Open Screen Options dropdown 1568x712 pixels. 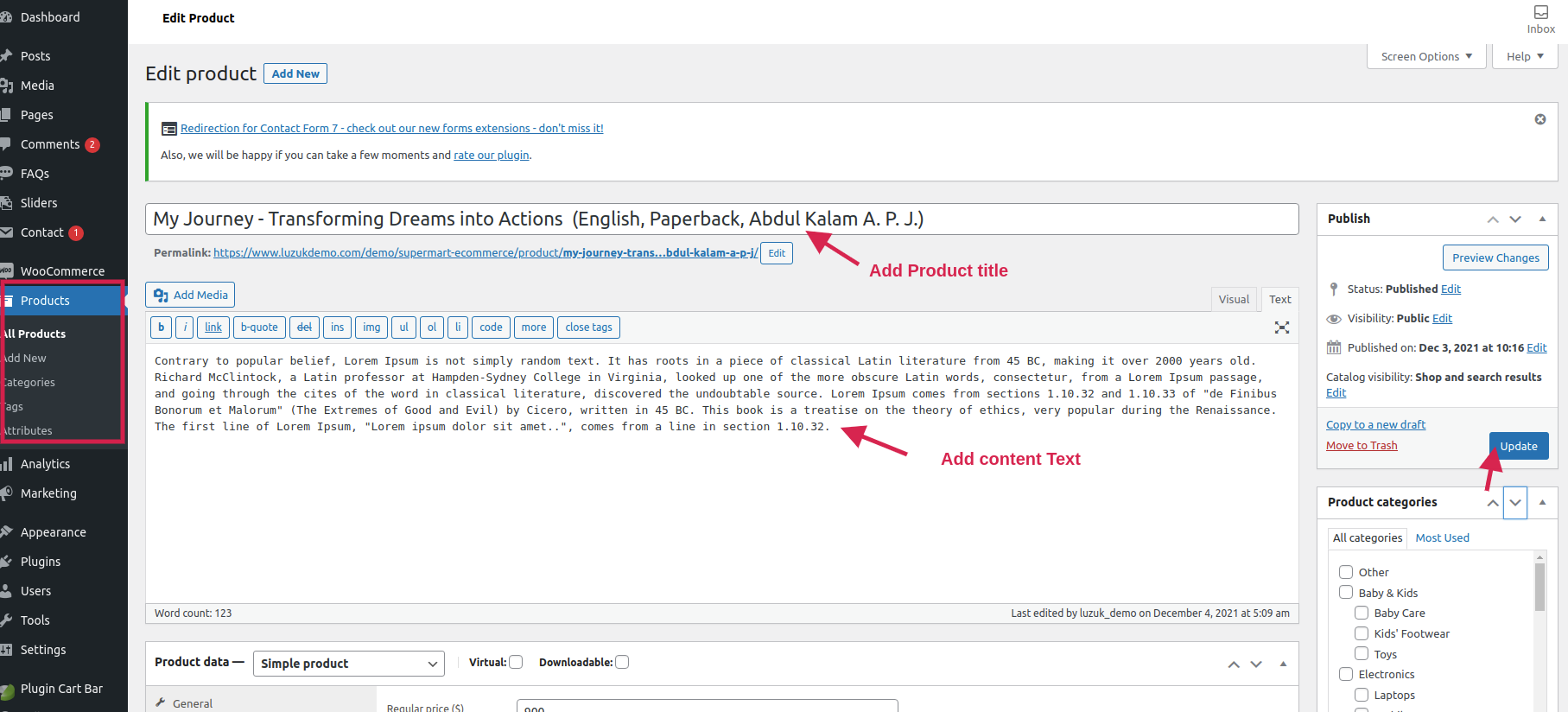(1426, 56)
